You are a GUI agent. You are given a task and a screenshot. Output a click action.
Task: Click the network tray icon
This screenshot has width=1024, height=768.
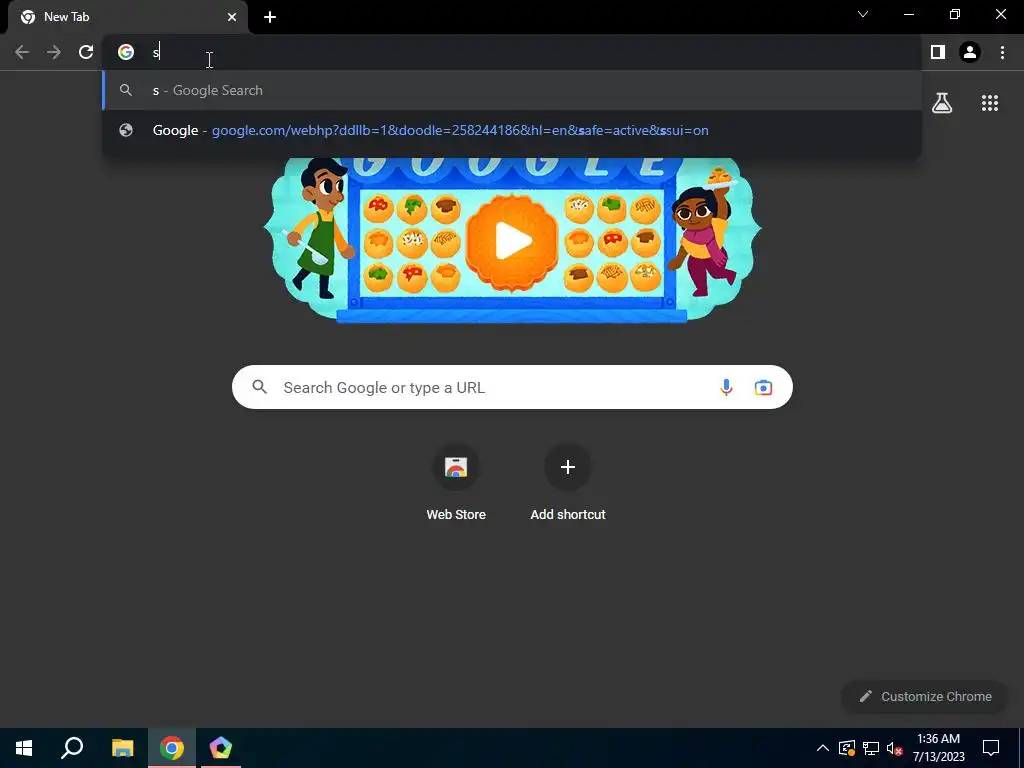click(x=871, y=748)
